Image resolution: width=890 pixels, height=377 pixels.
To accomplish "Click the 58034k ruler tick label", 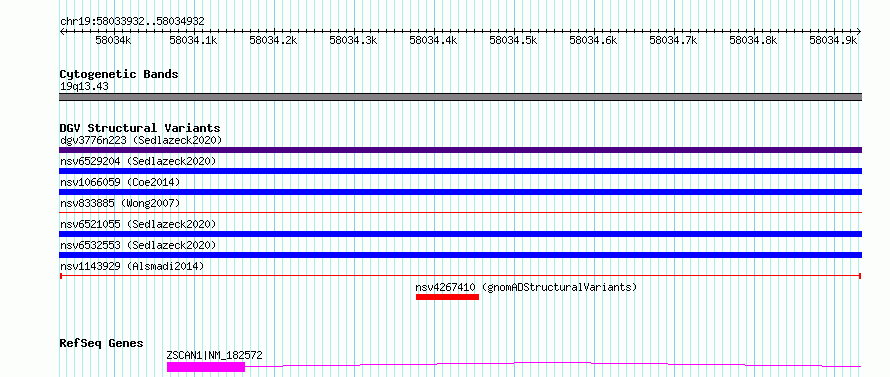I will (114, 40).
